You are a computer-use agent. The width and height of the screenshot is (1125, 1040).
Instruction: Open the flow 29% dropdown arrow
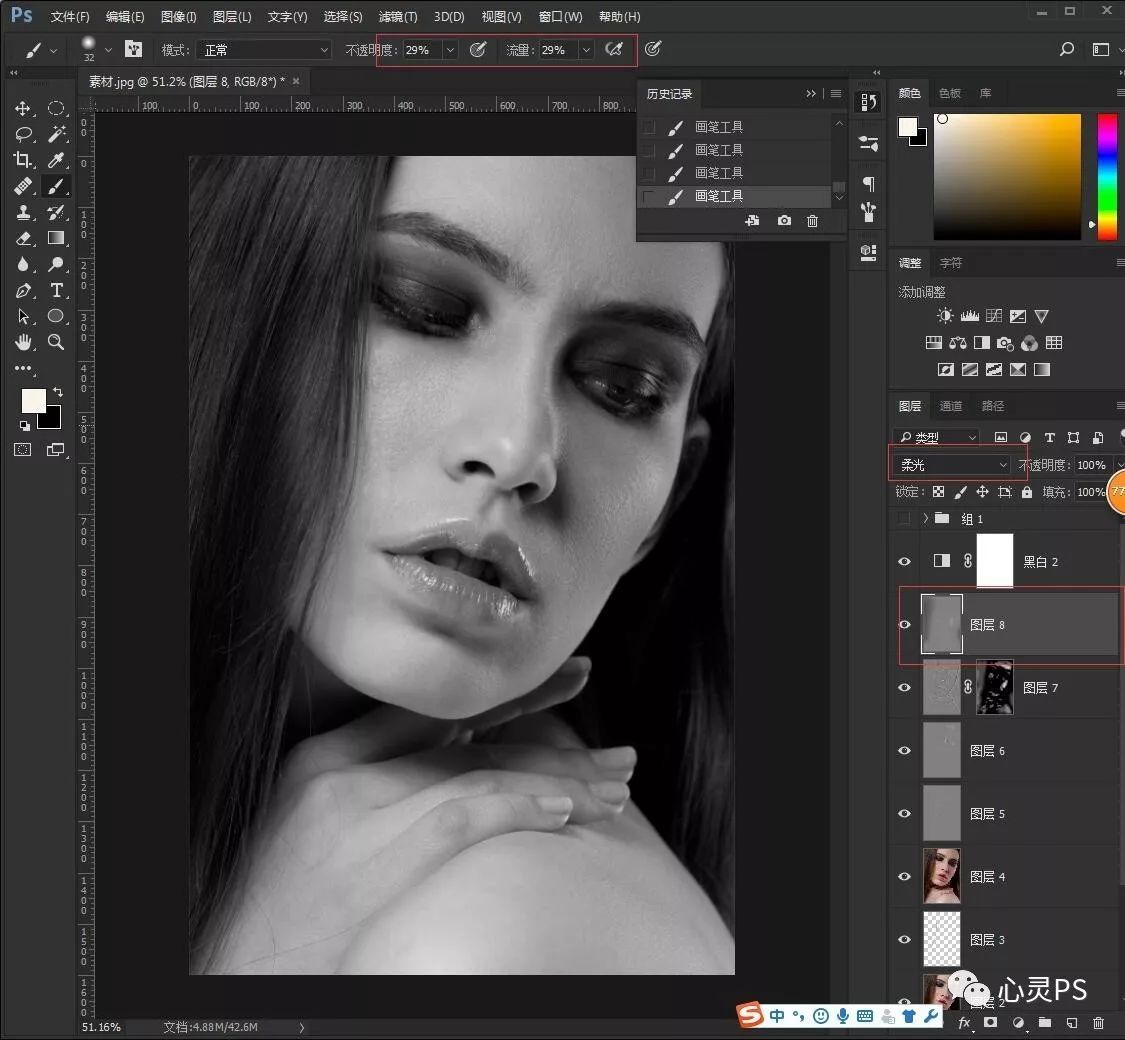(586, 49)
